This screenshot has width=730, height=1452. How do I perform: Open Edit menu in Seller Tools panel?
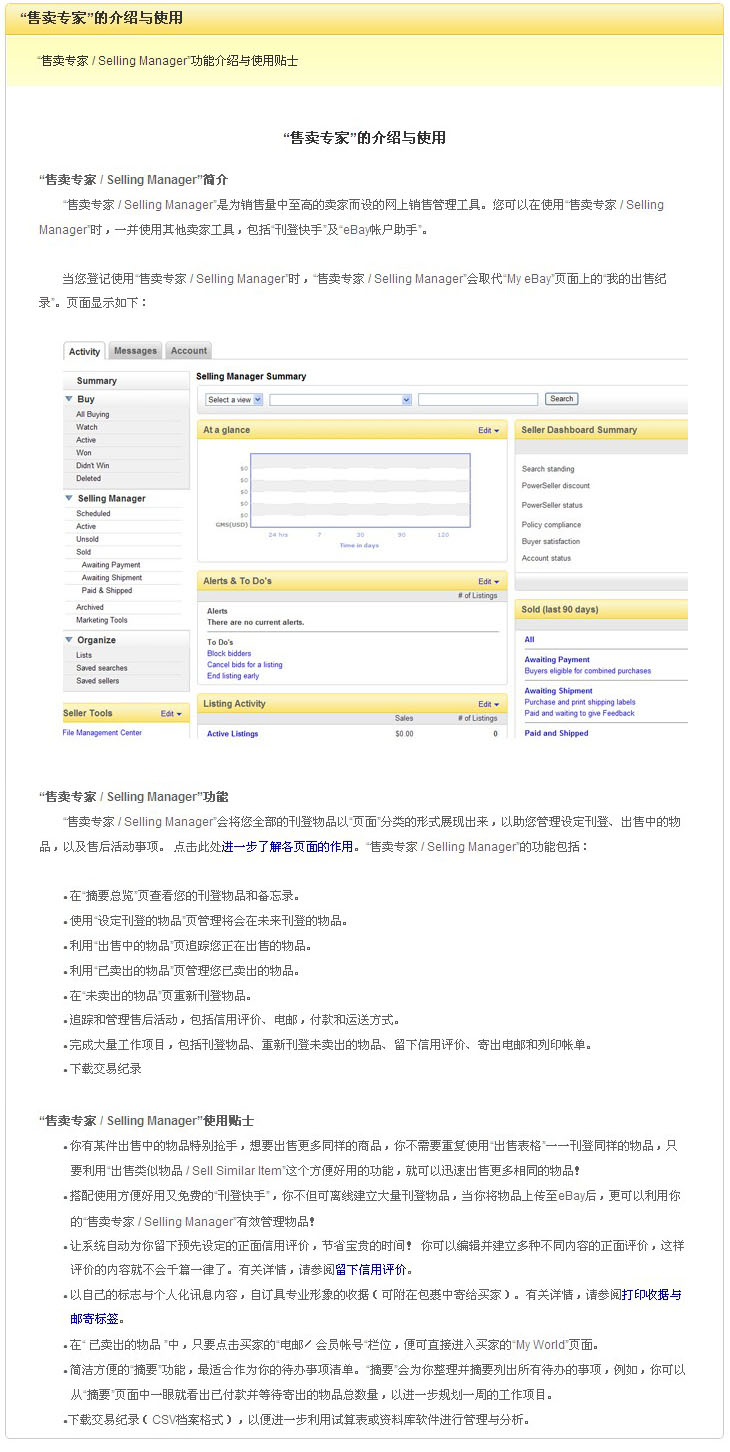tap(171, 714)
